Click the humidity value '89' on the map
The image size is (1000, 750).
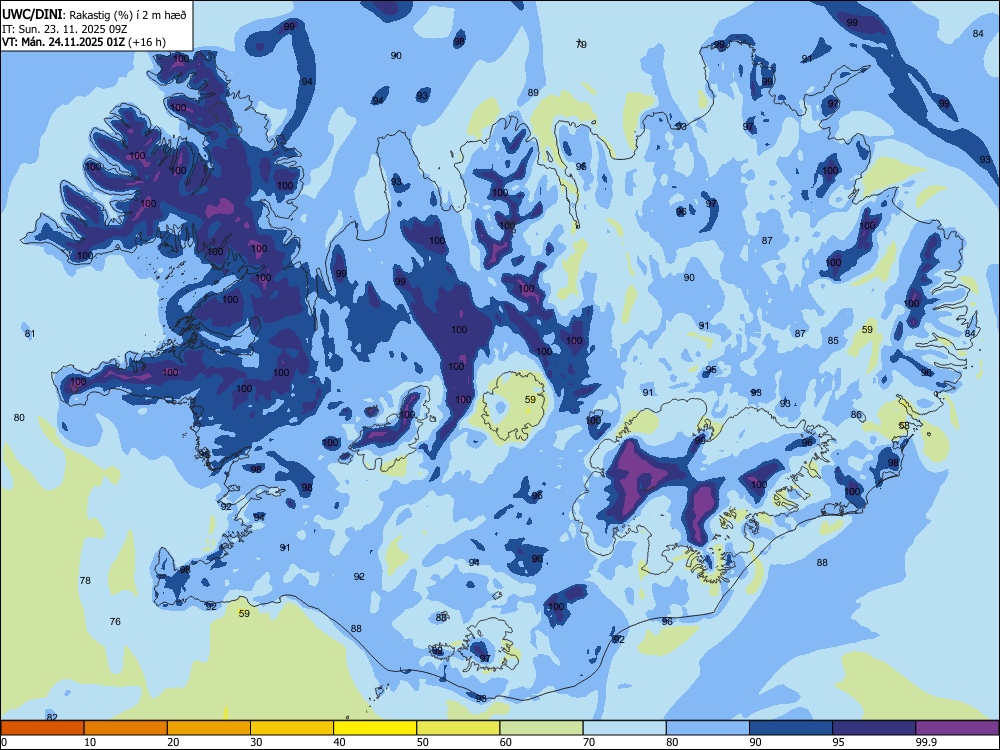point(533,92)
